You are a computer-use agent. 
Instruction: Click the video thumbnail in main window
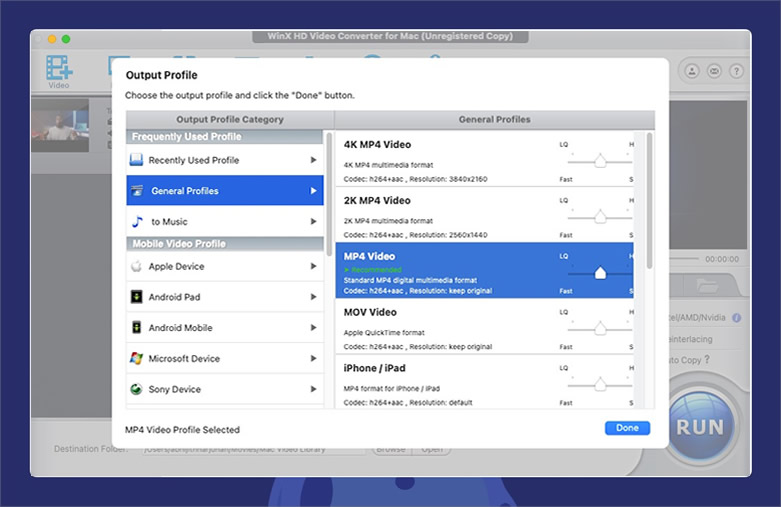click(60, 125)
